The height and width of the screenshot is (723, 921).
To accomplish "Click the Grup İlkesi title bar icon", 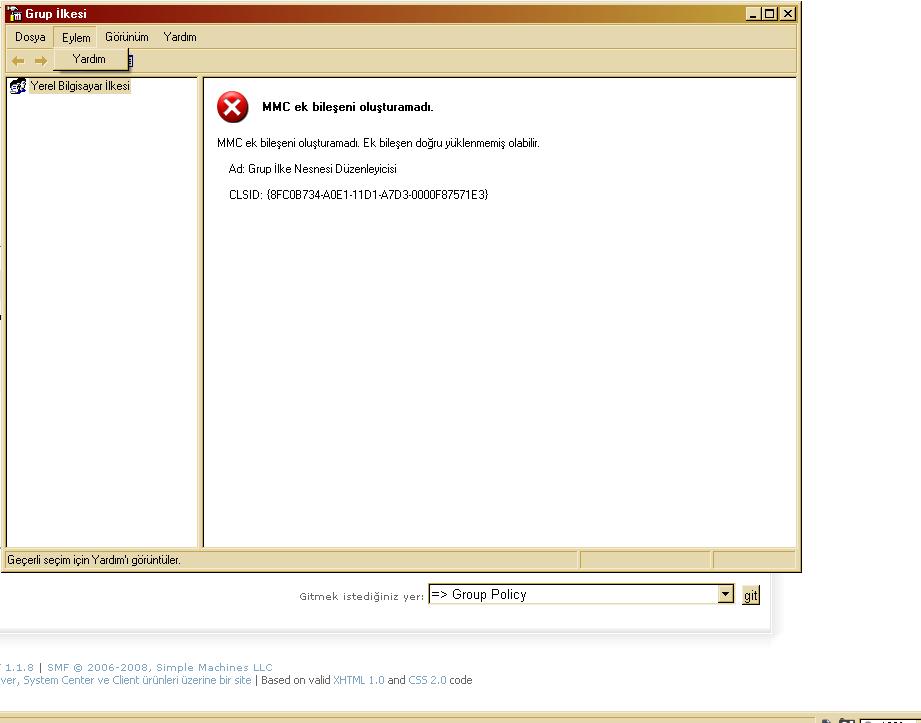I will [14, 14].
